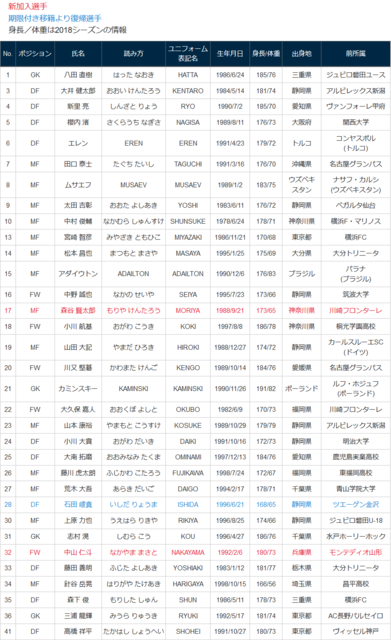The height and width of the screenshot is (640, 391).
Task: Click the blue ISHIDA uniform name
Action: 188,504
